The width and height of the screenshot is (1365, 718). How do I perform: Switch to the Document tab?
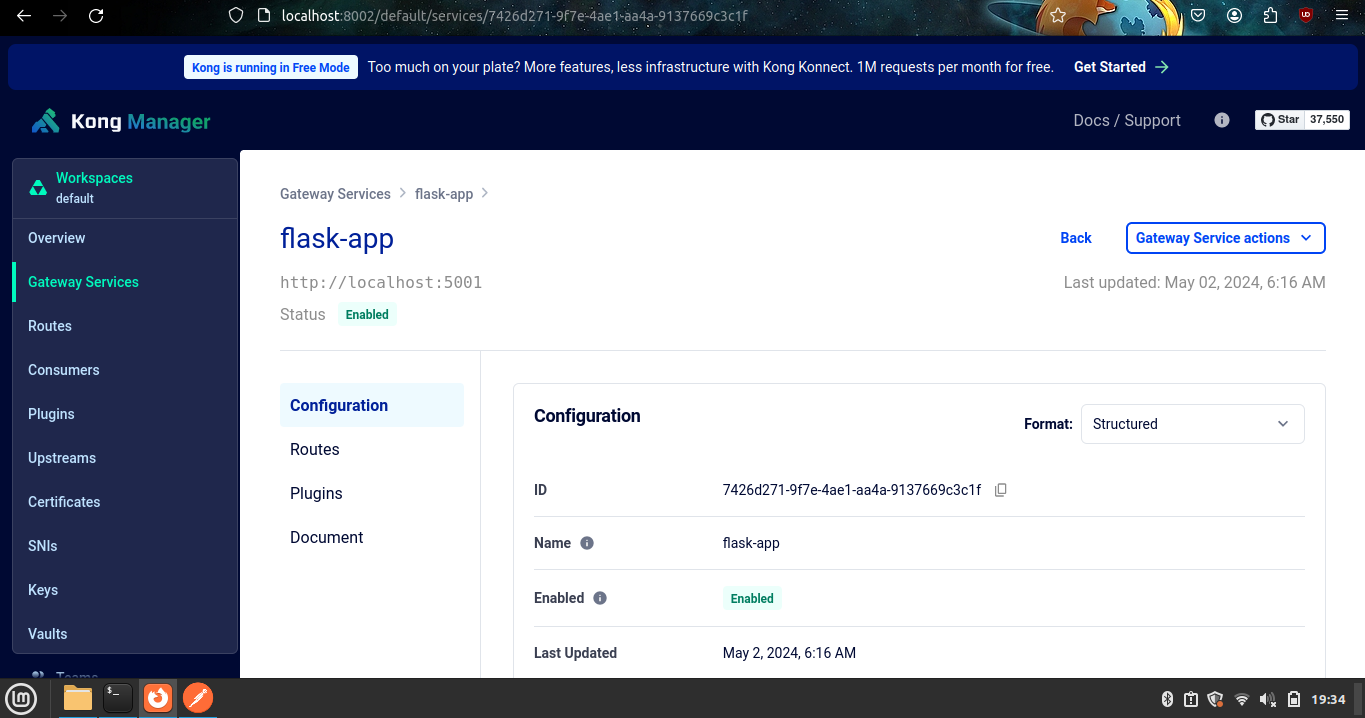(x=372, y=537)
